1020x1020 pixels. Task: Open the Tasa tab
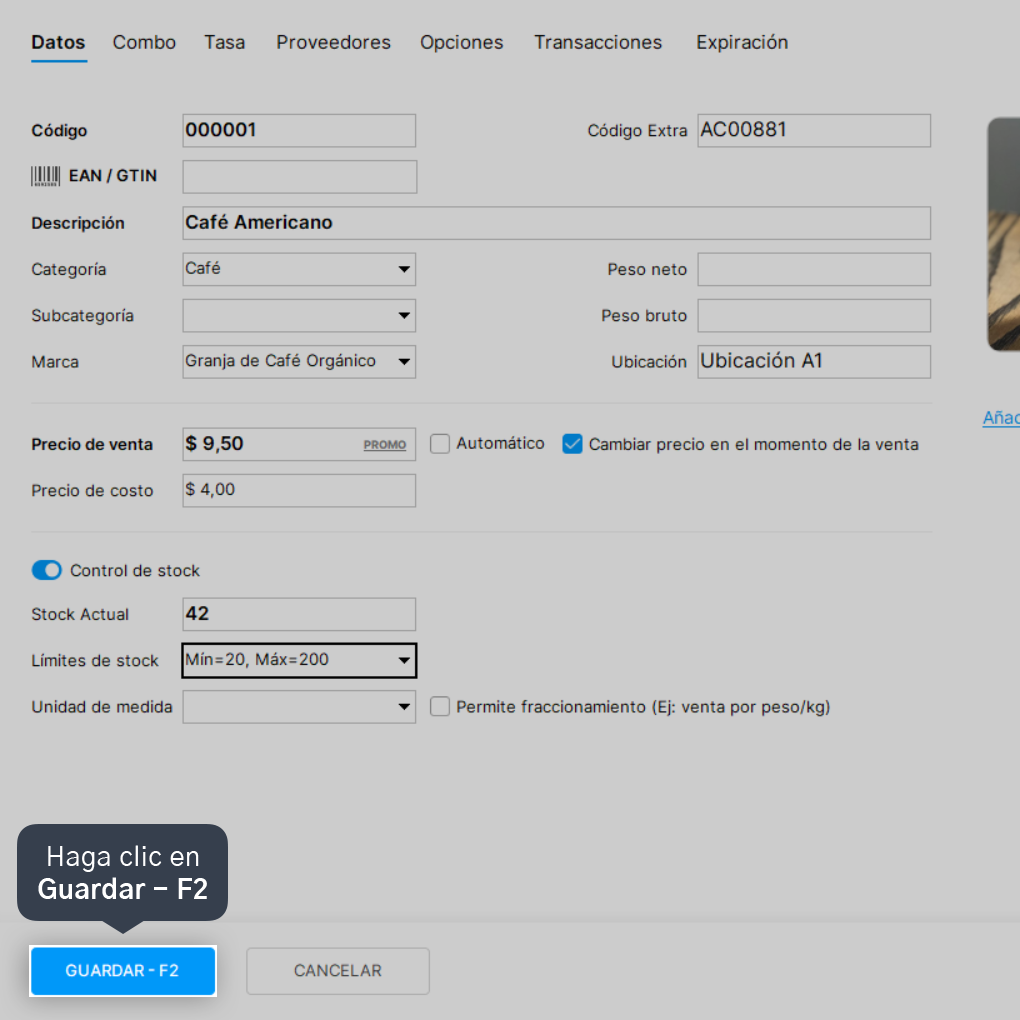point(224,42)
